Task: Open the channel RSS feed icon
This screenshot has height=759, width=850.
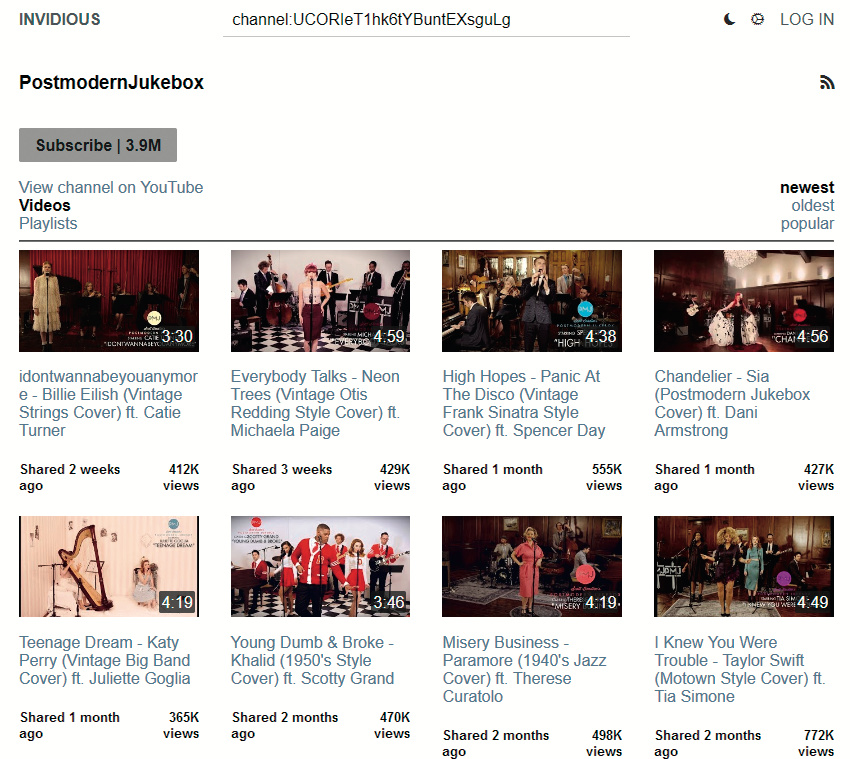Action: (x=827, y=82)
